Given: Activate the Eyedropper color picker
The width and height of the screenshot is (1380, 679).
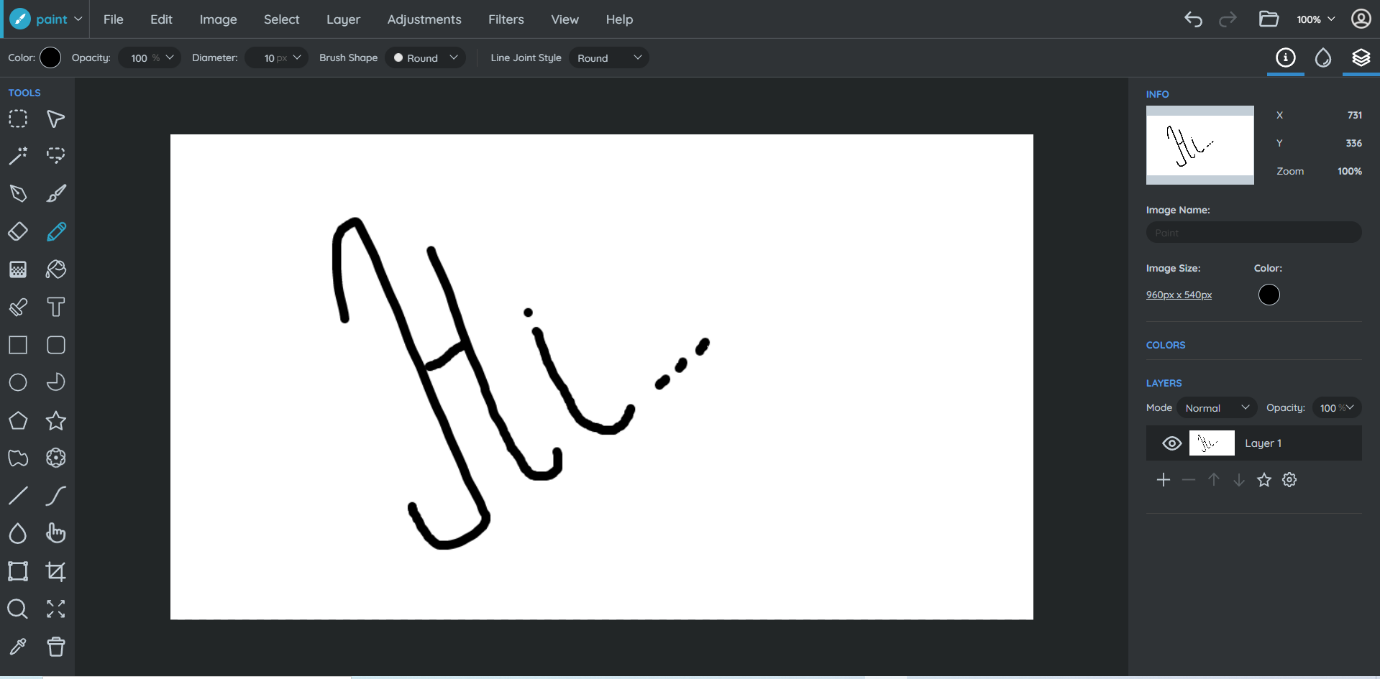Looking at the screenshot, I should [x=17, y=646].
